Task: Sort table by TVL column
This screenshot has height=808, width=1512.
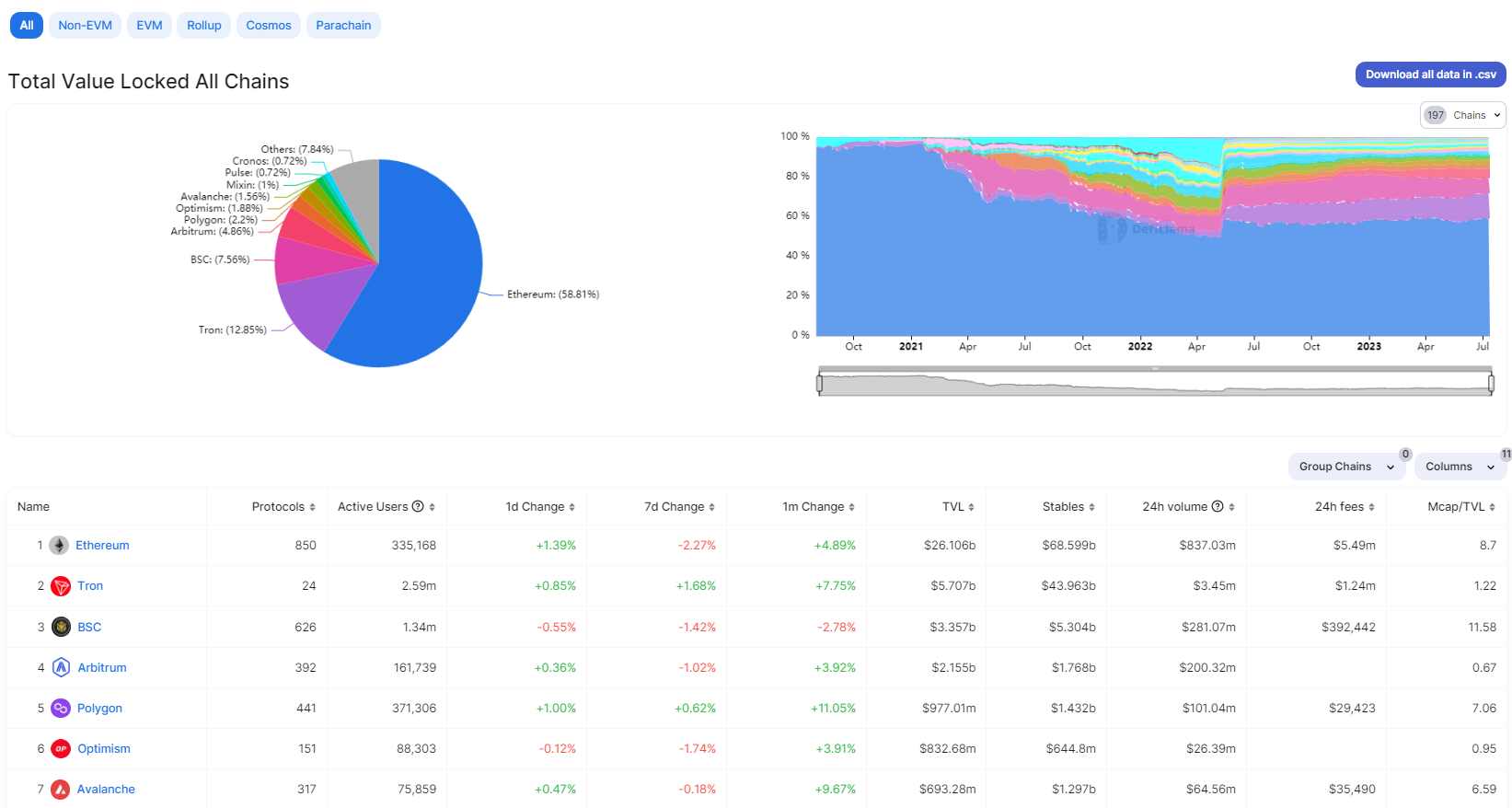Action: point(958,507)
